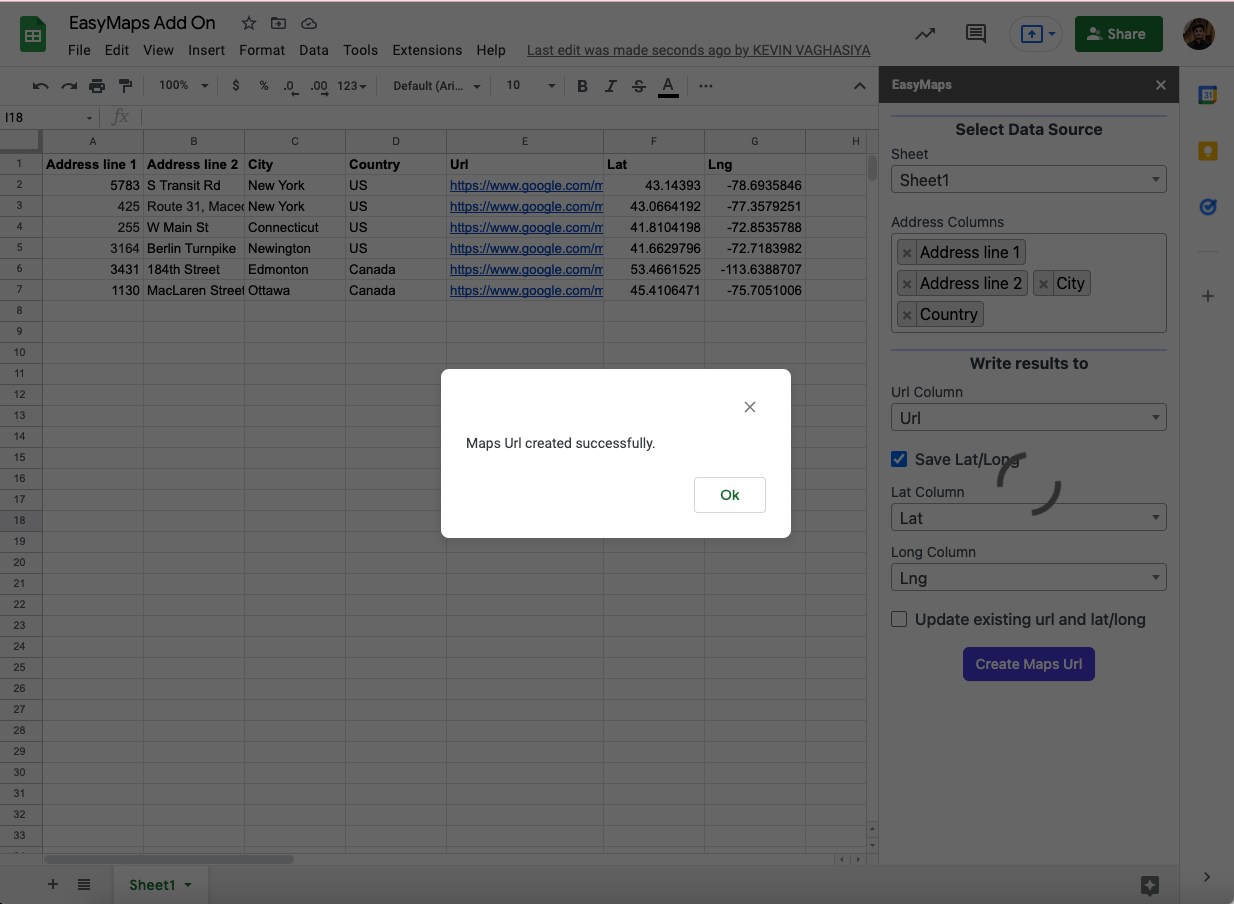The width and height of the screenshot is (1234, 904).
Task: Open Google Calendar side panel
Action: 1208,95
